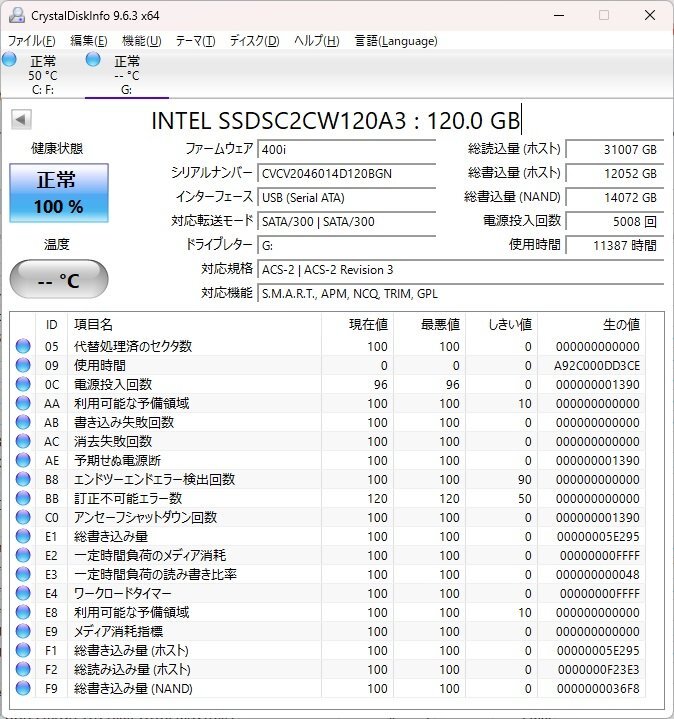This screenshot has width=674, height=719.
Task: Click blue status icon for row AA
Action: 23,404
